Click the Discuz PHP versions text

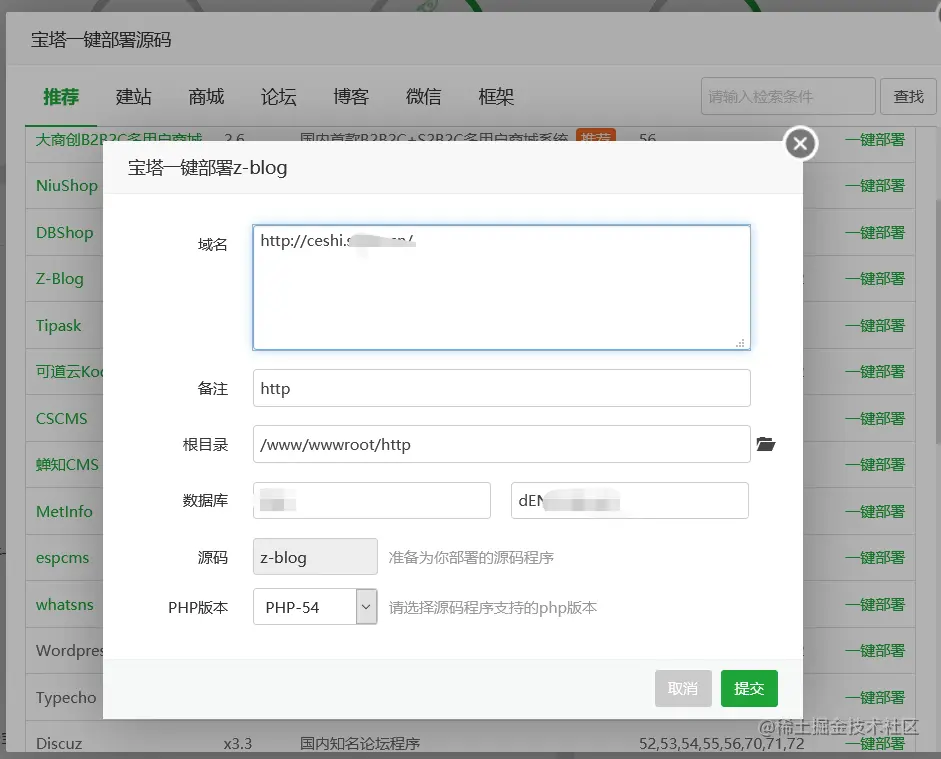point(721,743)
